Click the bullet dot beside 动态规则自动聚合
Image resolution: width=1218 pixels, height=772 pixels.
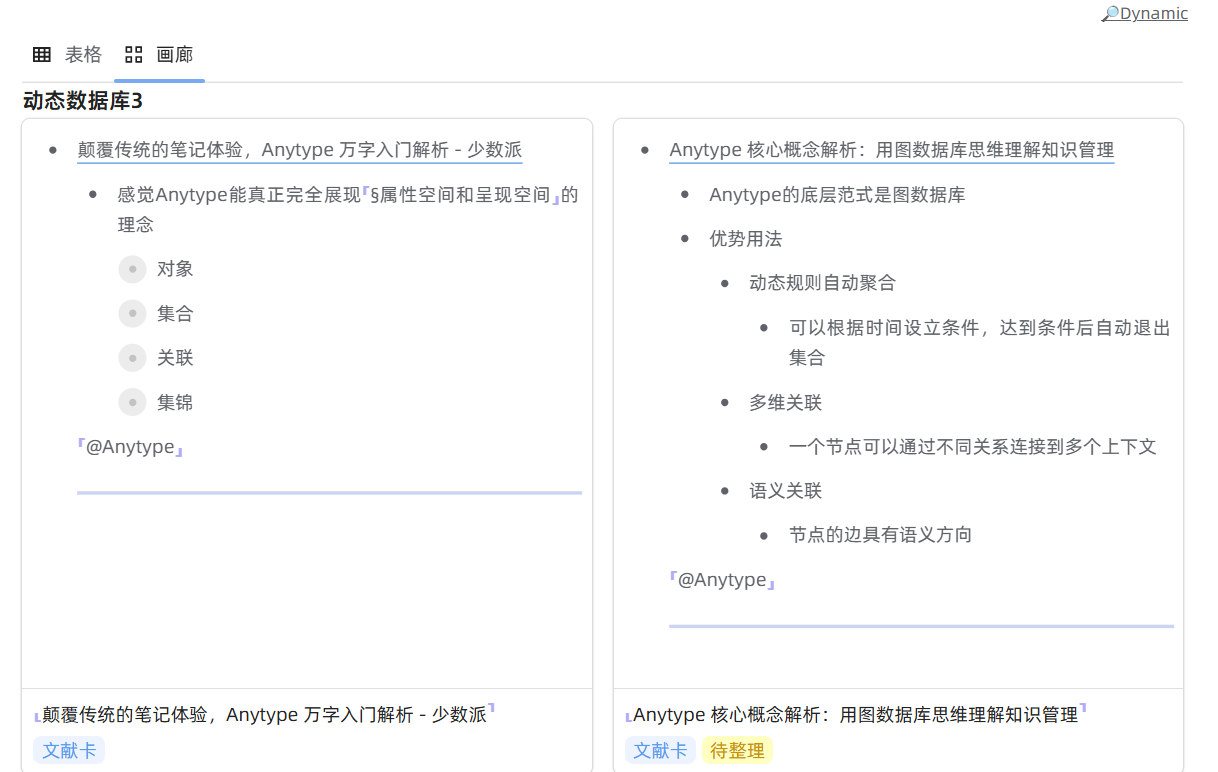(x=725, y=284)
